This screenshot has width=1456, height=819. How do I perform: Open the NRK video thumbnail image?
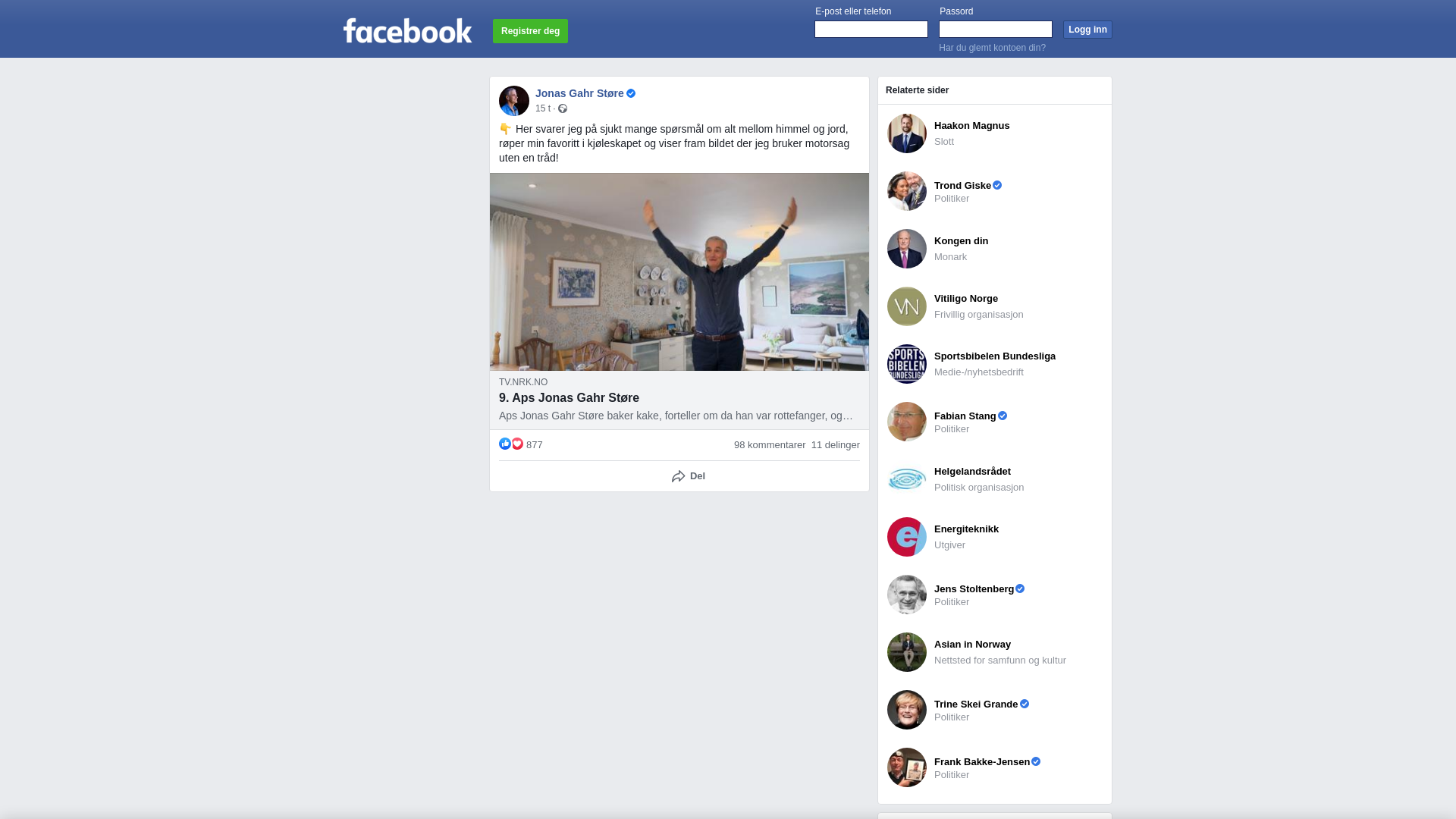[679, 271]
